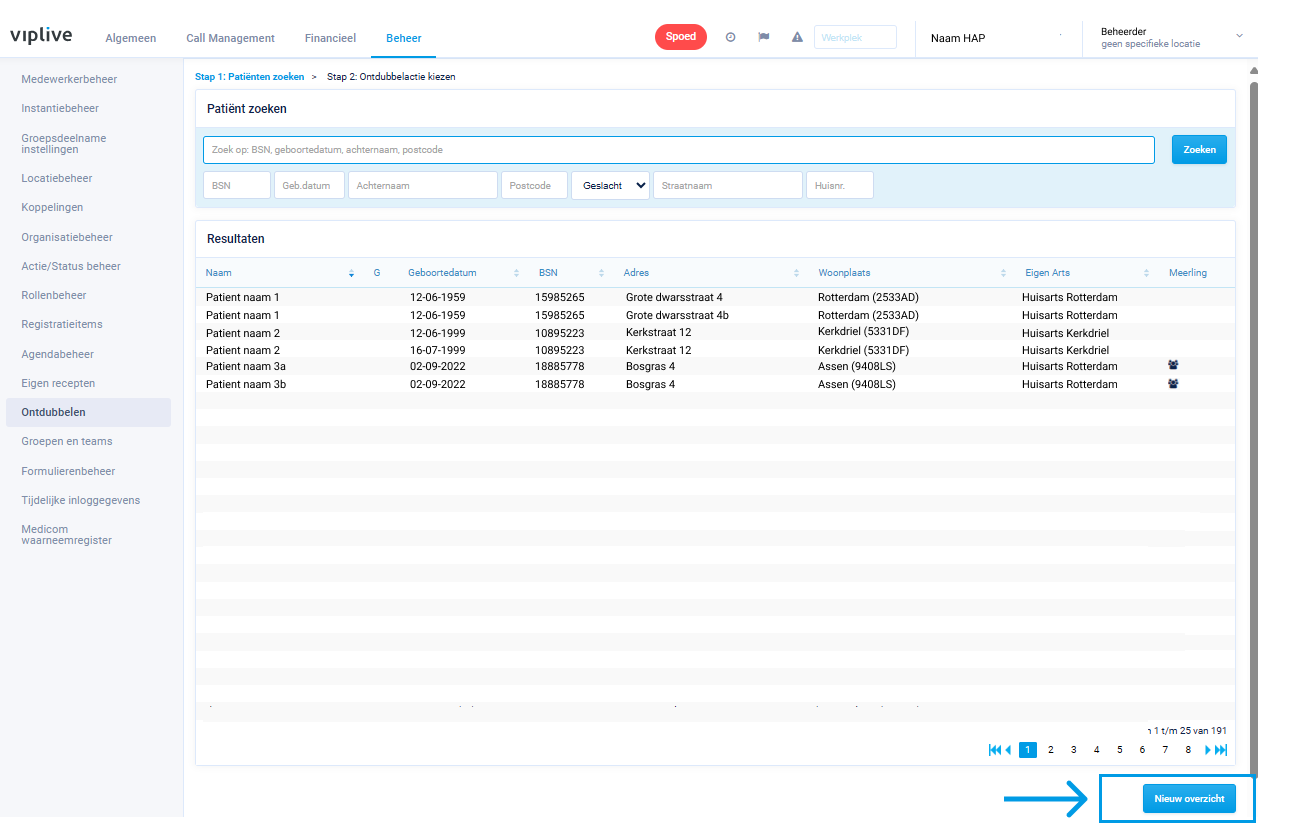Click the Achternaam input field
This screenshot has width=1305, height=823.
423,185
